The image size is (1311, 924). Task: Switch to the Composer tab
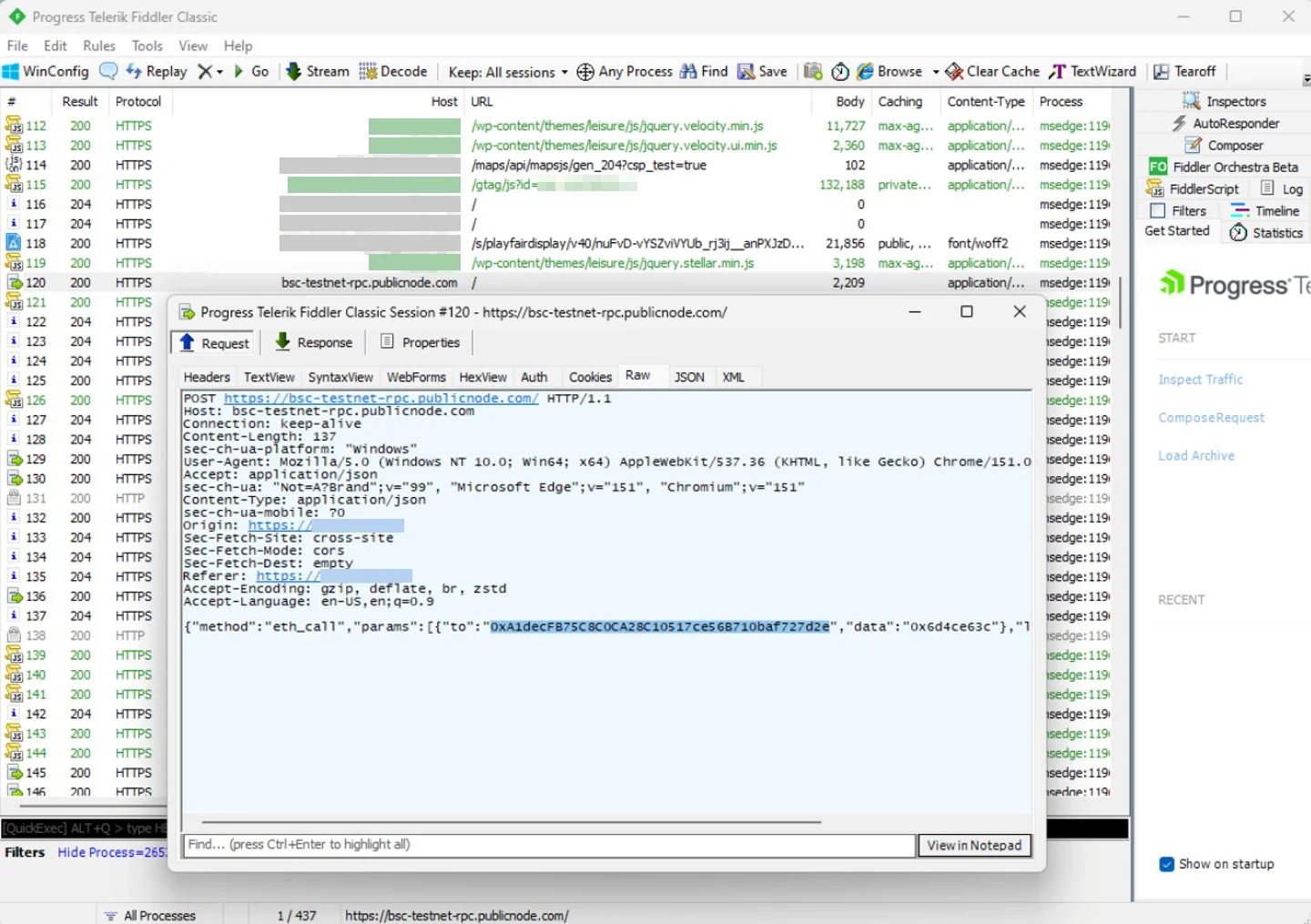point(1225,145)
